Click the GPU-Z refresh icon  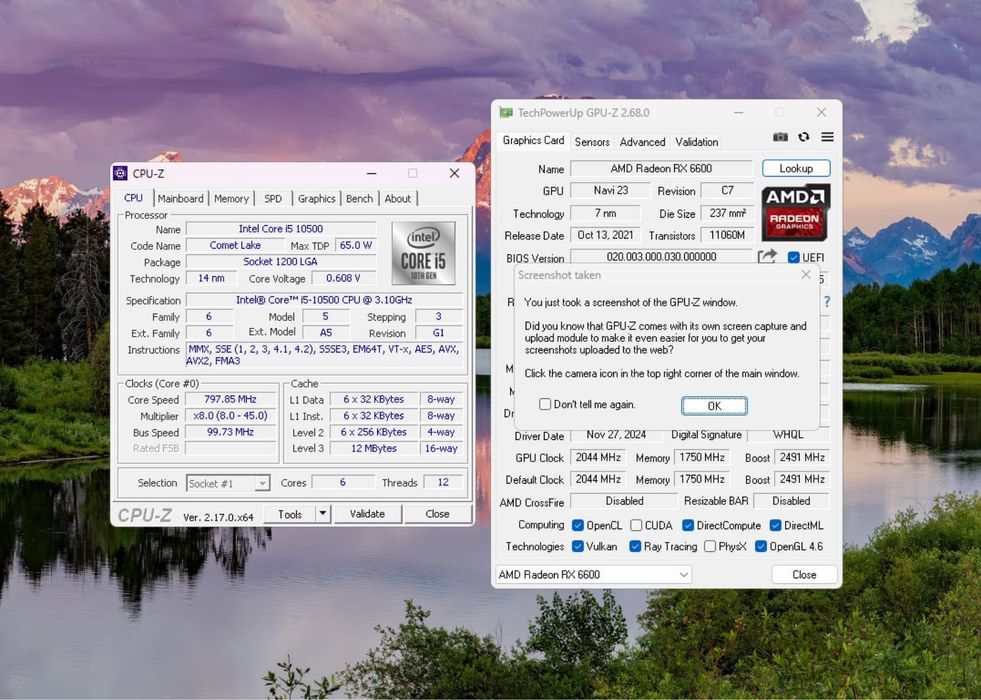coord(804,136)
